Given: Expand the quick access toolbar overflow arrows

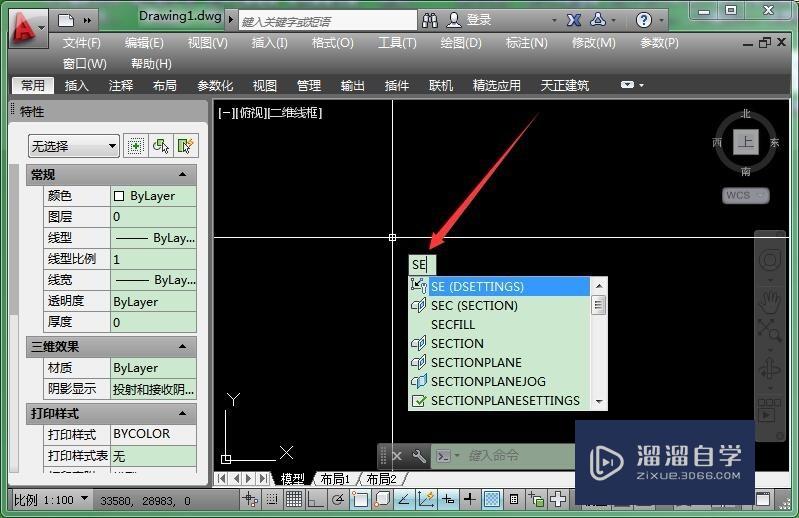Looking at the screenshot, I should coord(87,20).
